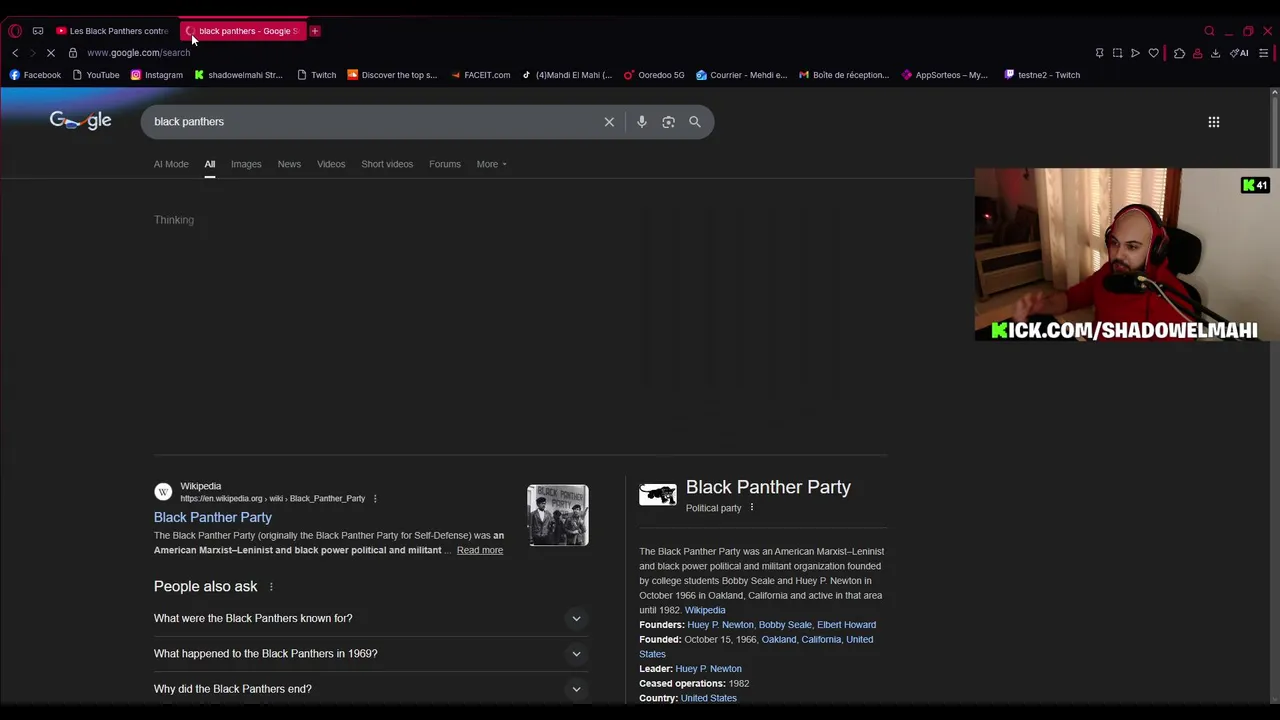
Task: Select the Short videos search tab
Action: tap(387, 164)
